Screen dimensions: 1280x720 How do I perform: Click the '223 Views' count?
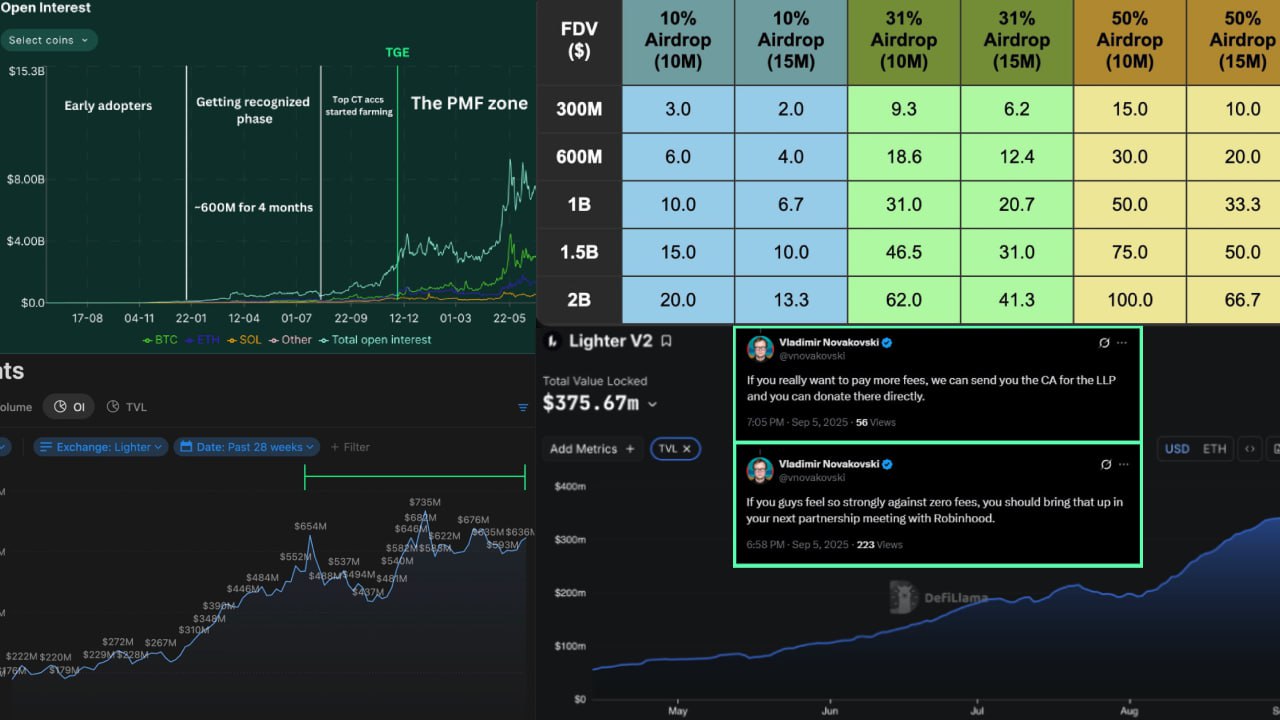point(880,544)
